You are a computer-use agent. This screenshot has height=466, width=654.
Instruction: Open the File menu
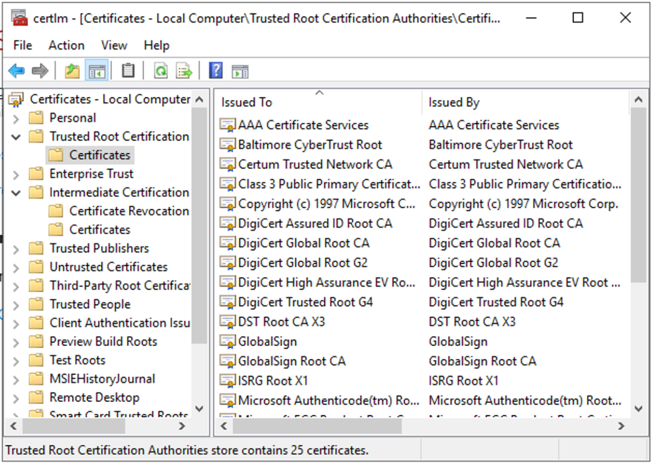23,45
